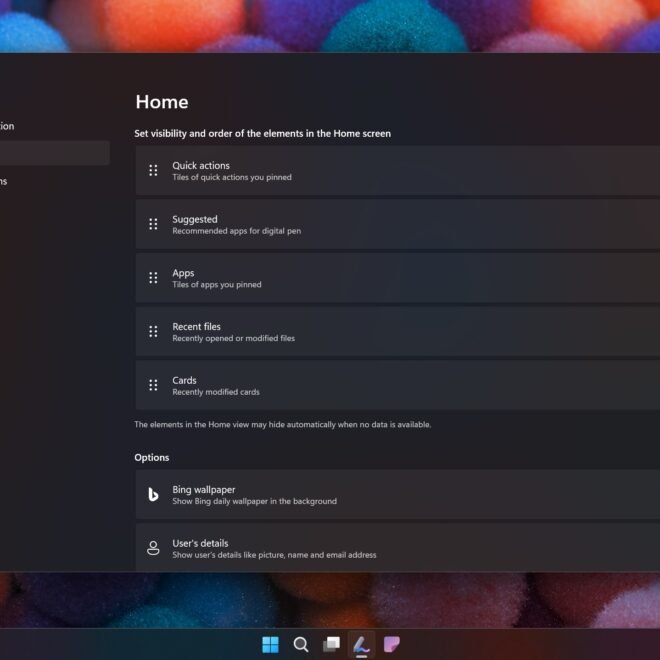The height and width of the screenshot is (660, 660).
Task: Open Task View from the taskbar
Action: [331, 644]
